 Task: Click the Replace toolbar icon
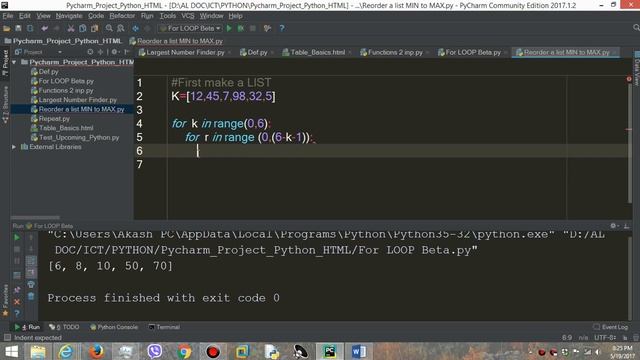point(121,28)
